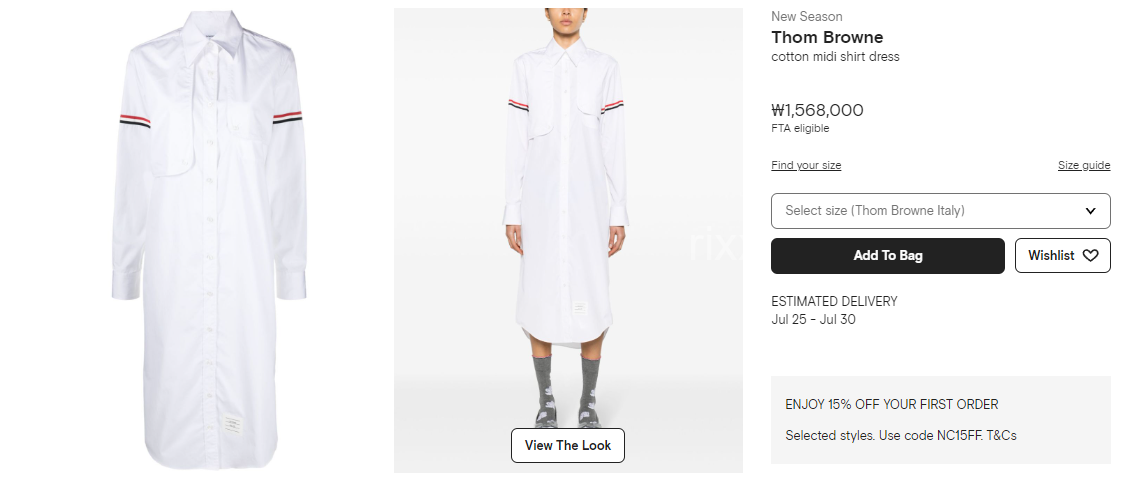This screenshot has width=1137, height=477.
Task: Click the ENJOY 15% OFF YOUR FIRST ORDER banner
Action: (x=891, y=405)
